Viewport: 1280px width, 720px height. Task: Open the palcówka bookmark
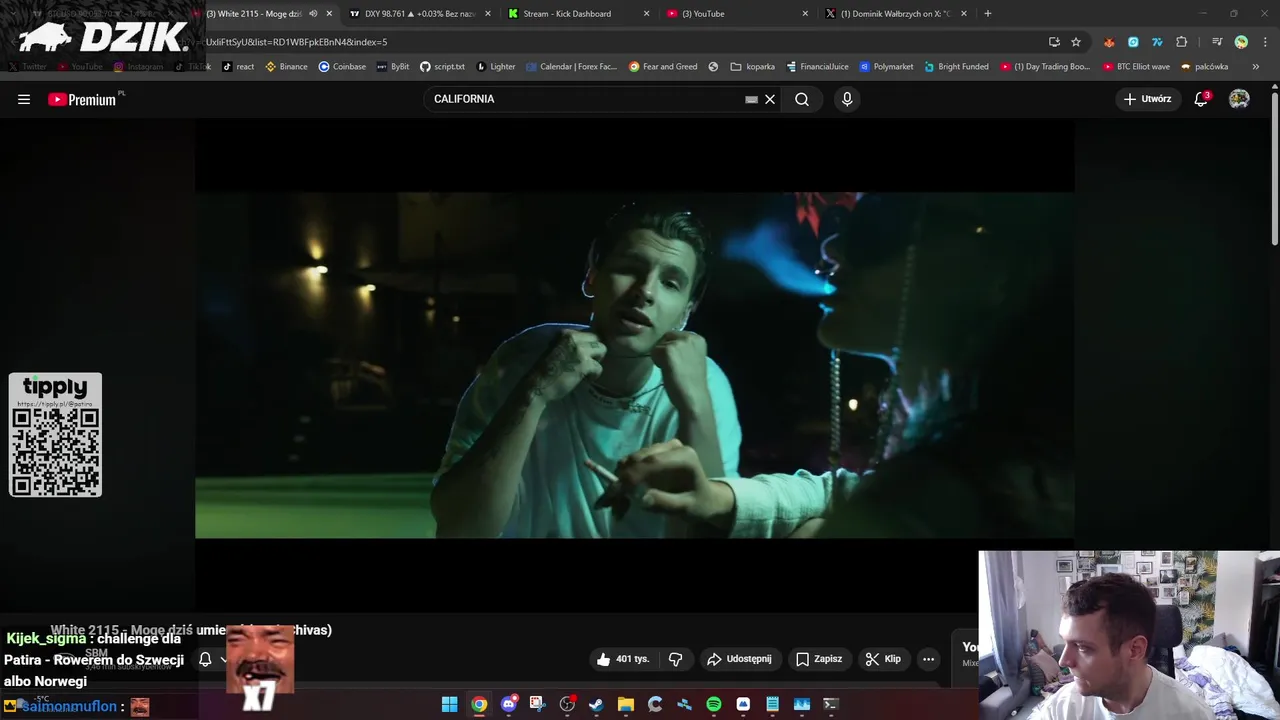point(1205,67)
